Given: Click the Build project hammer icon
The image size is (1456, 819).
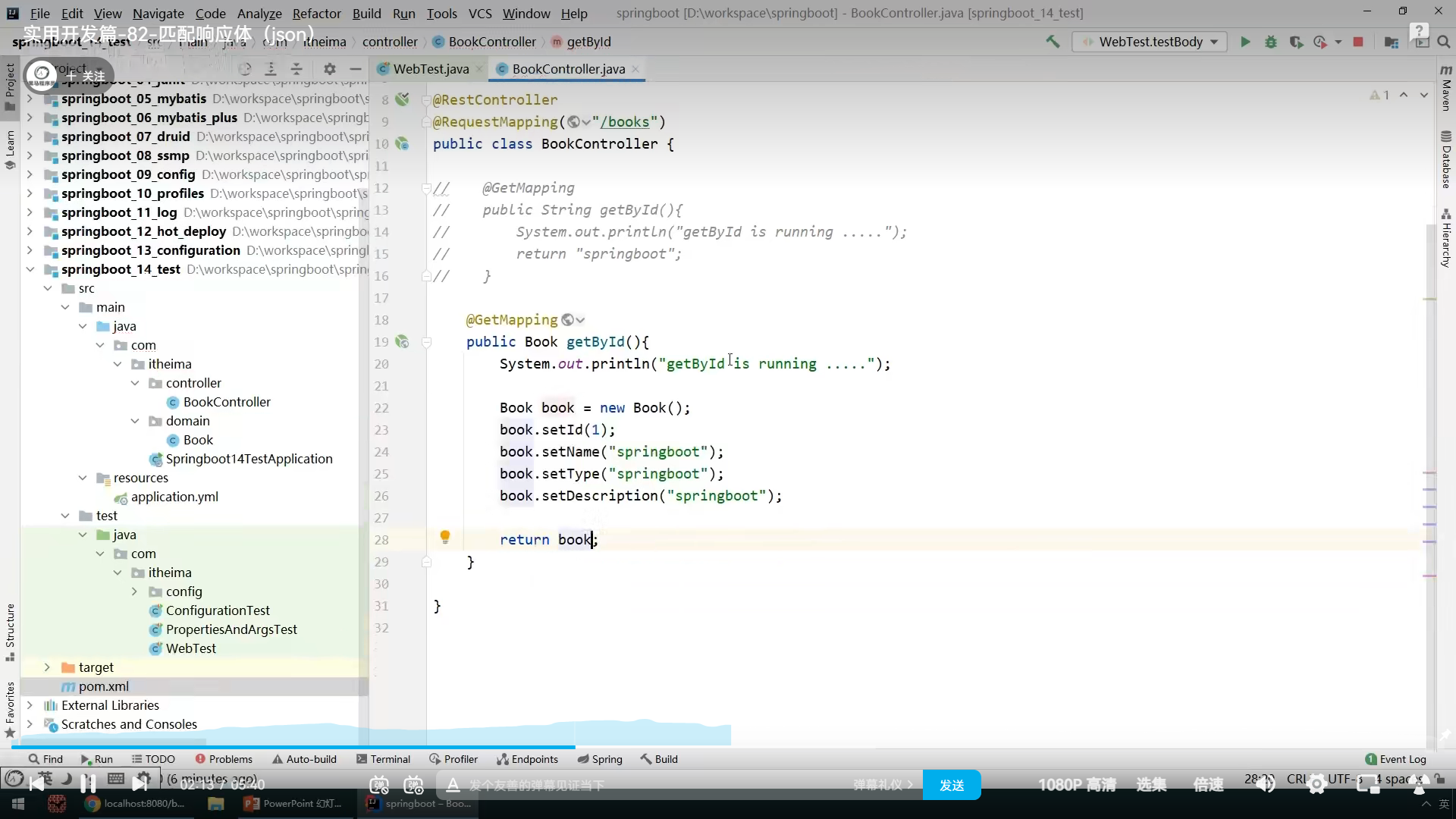Looking at the screenshot, I should coord(1053,42).
